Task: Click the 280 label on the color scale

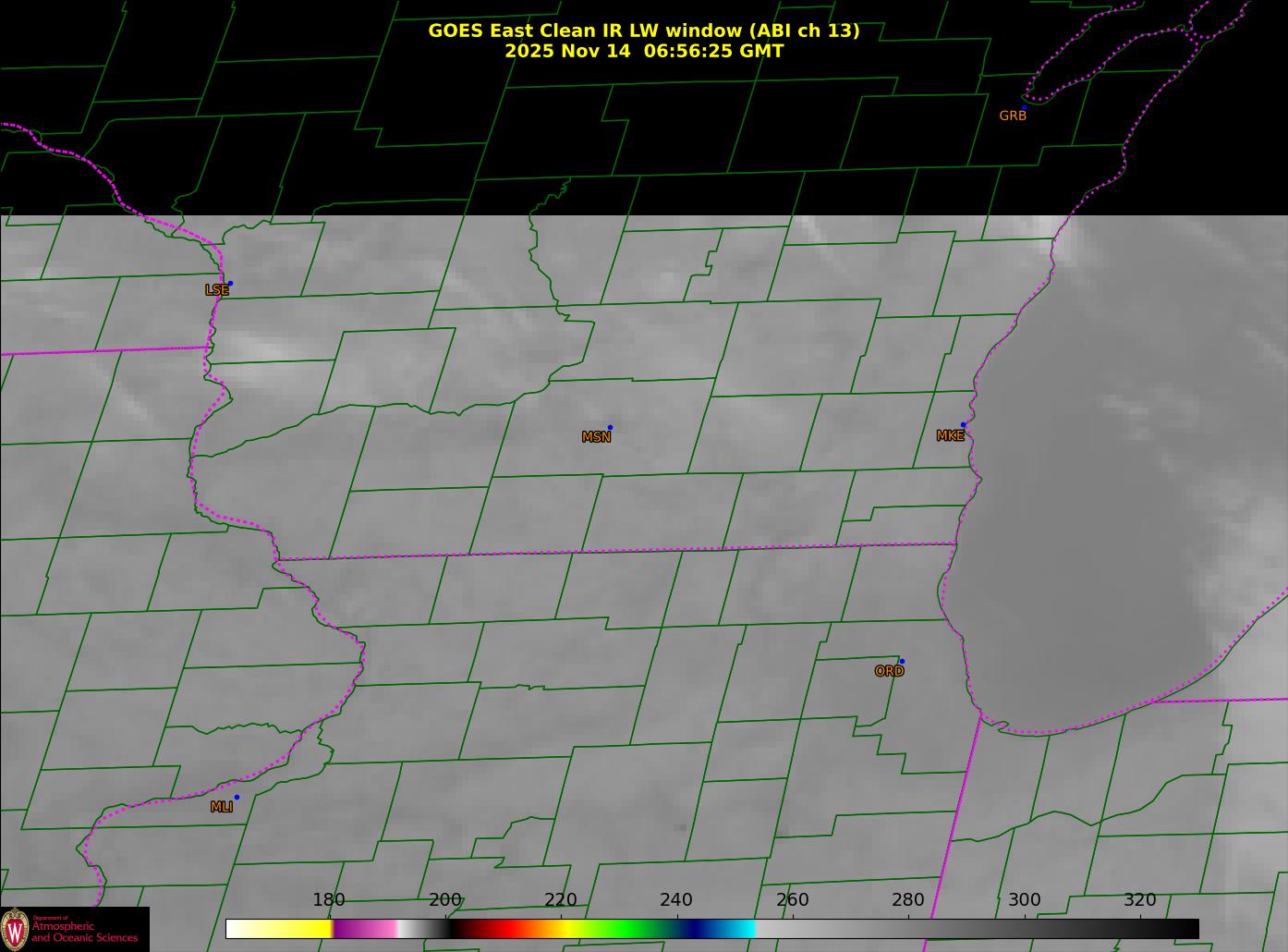Action: (908, 900)
